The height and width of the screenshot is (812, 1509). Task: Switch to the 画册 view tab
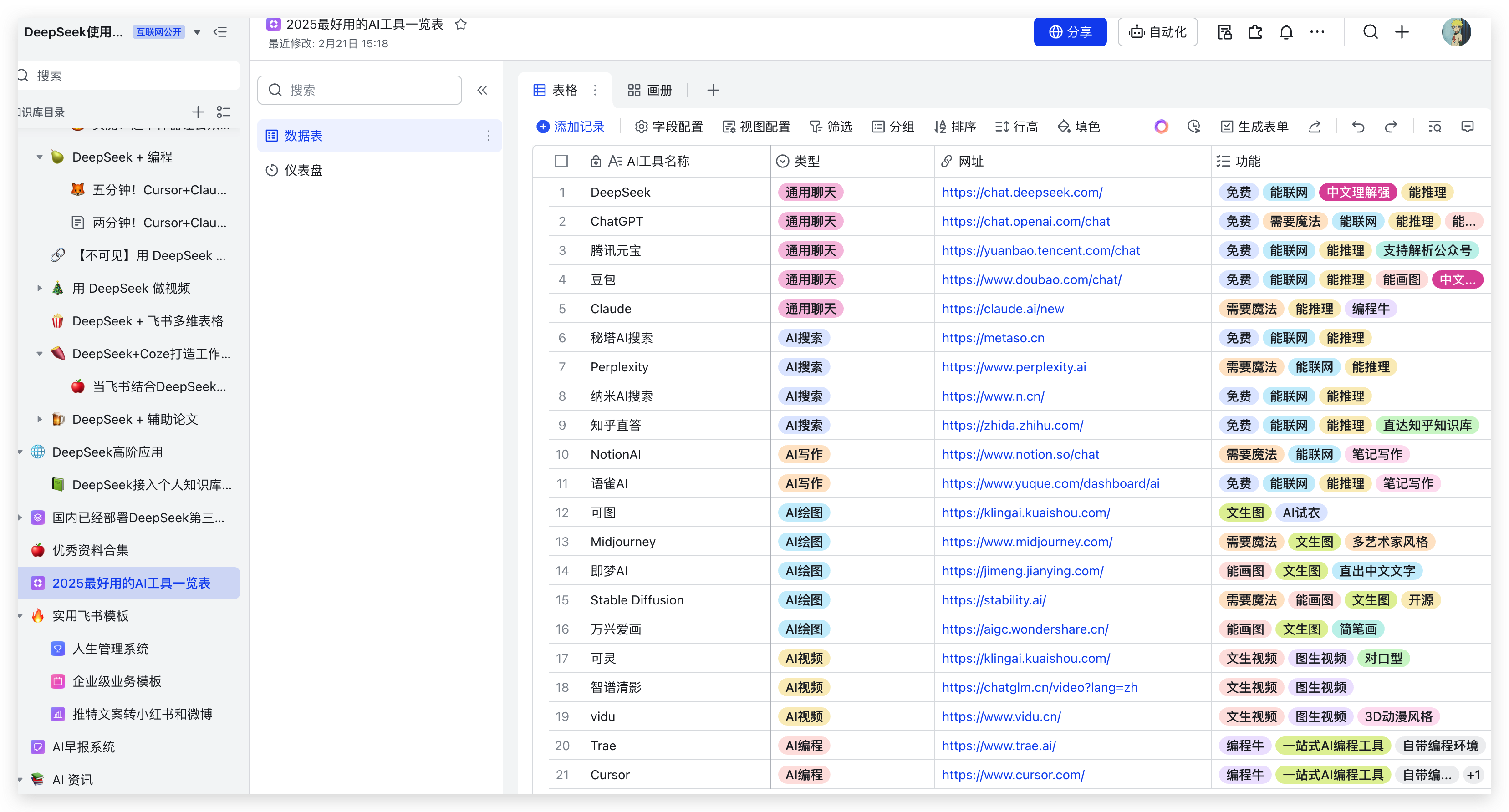[x=650, y=90]
